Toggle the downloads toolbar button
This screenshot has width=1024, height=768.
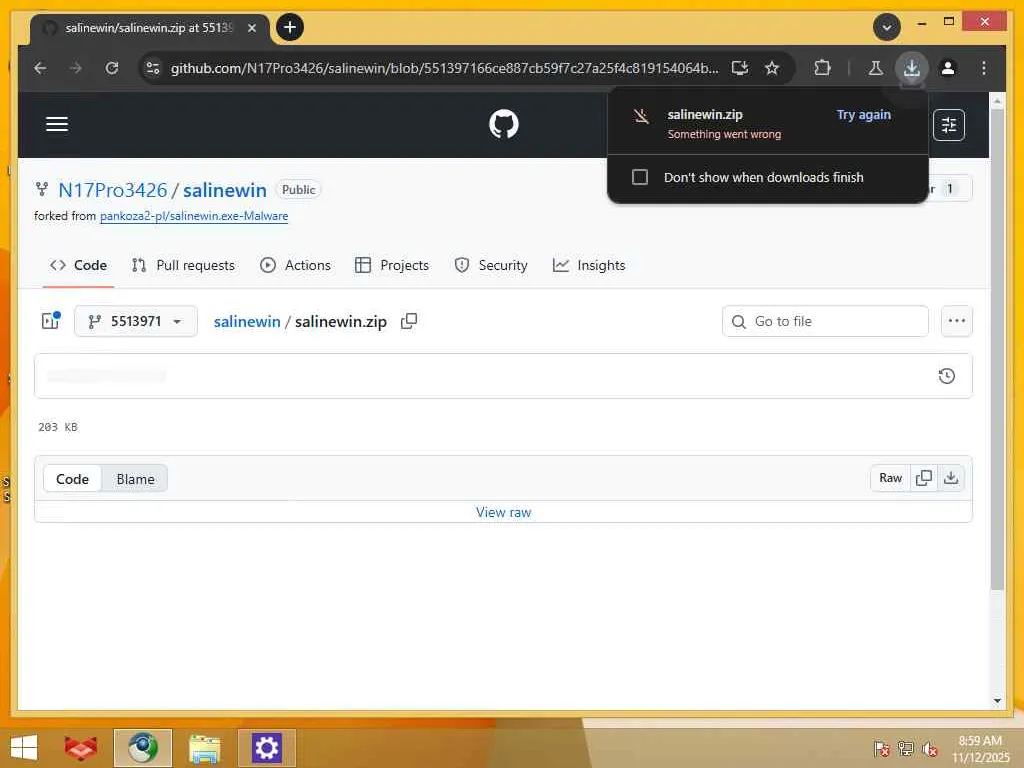pos(912,68)
